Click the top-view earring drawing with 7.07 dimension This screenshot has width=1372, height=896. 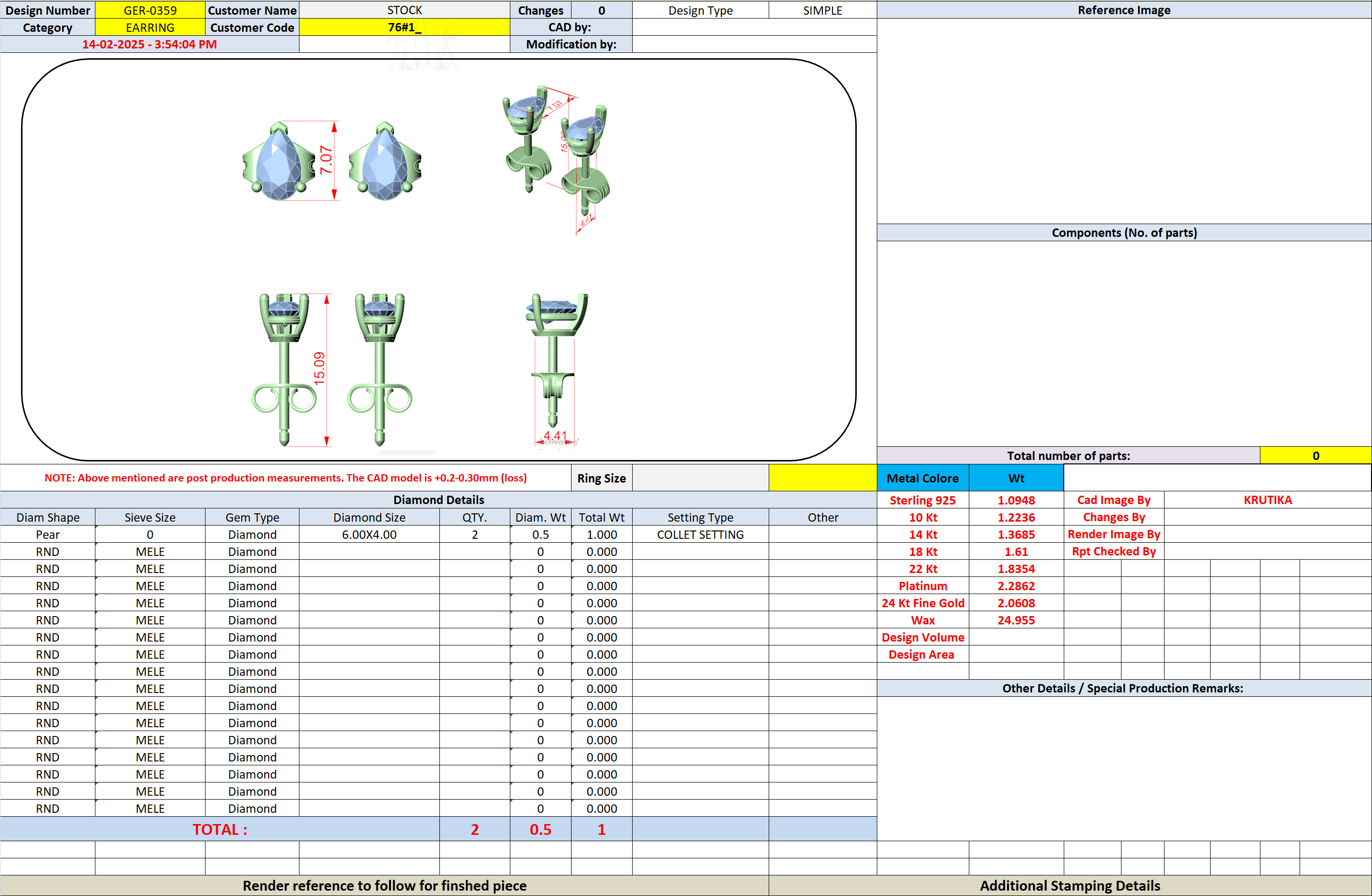pos(332,161)
